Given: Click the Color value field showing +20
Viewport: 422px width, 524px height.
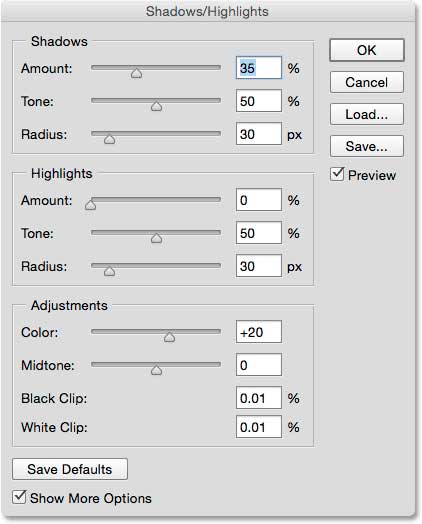Looking at the screenshot, I should tap(259, 332).
